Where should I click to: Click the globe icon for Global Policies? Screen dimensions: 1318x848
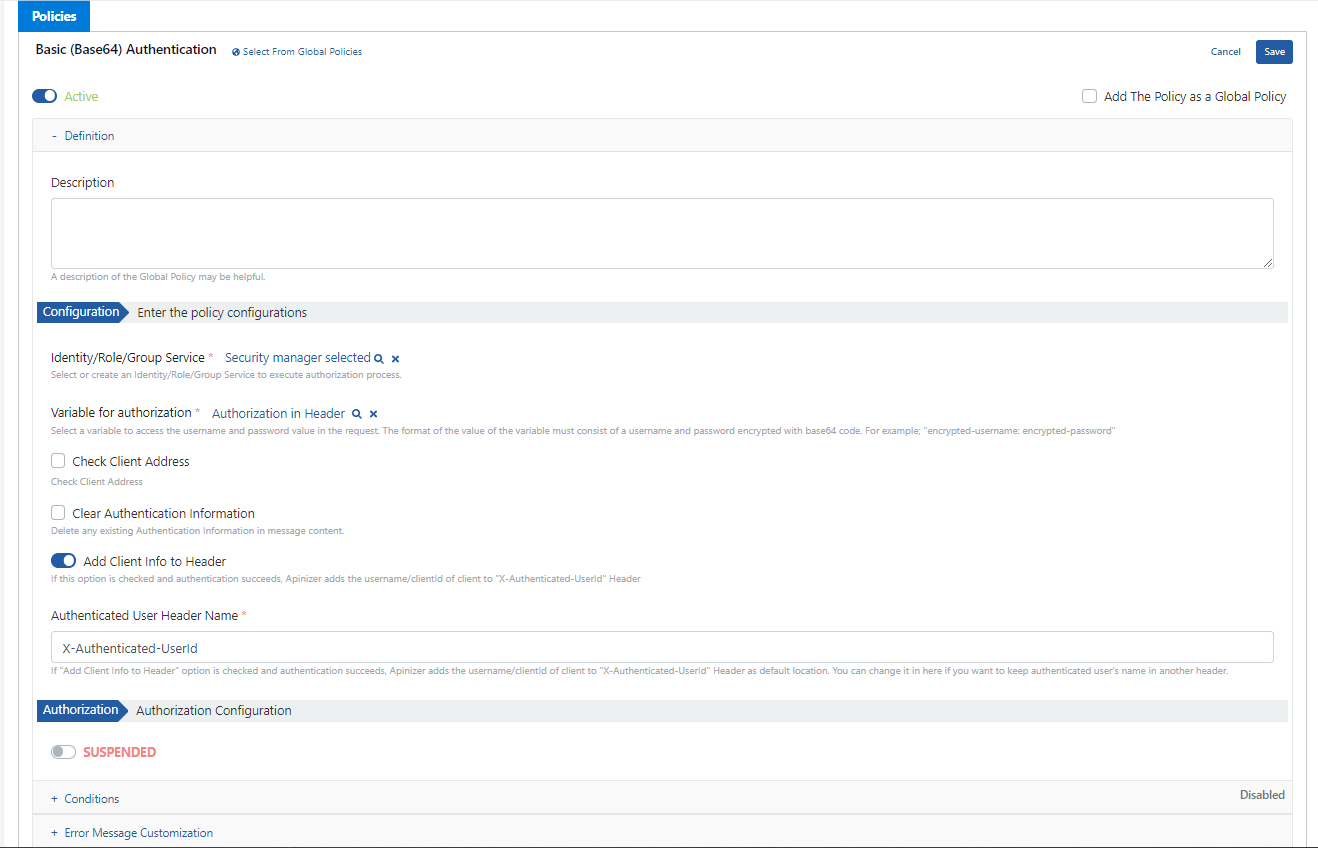236,52
